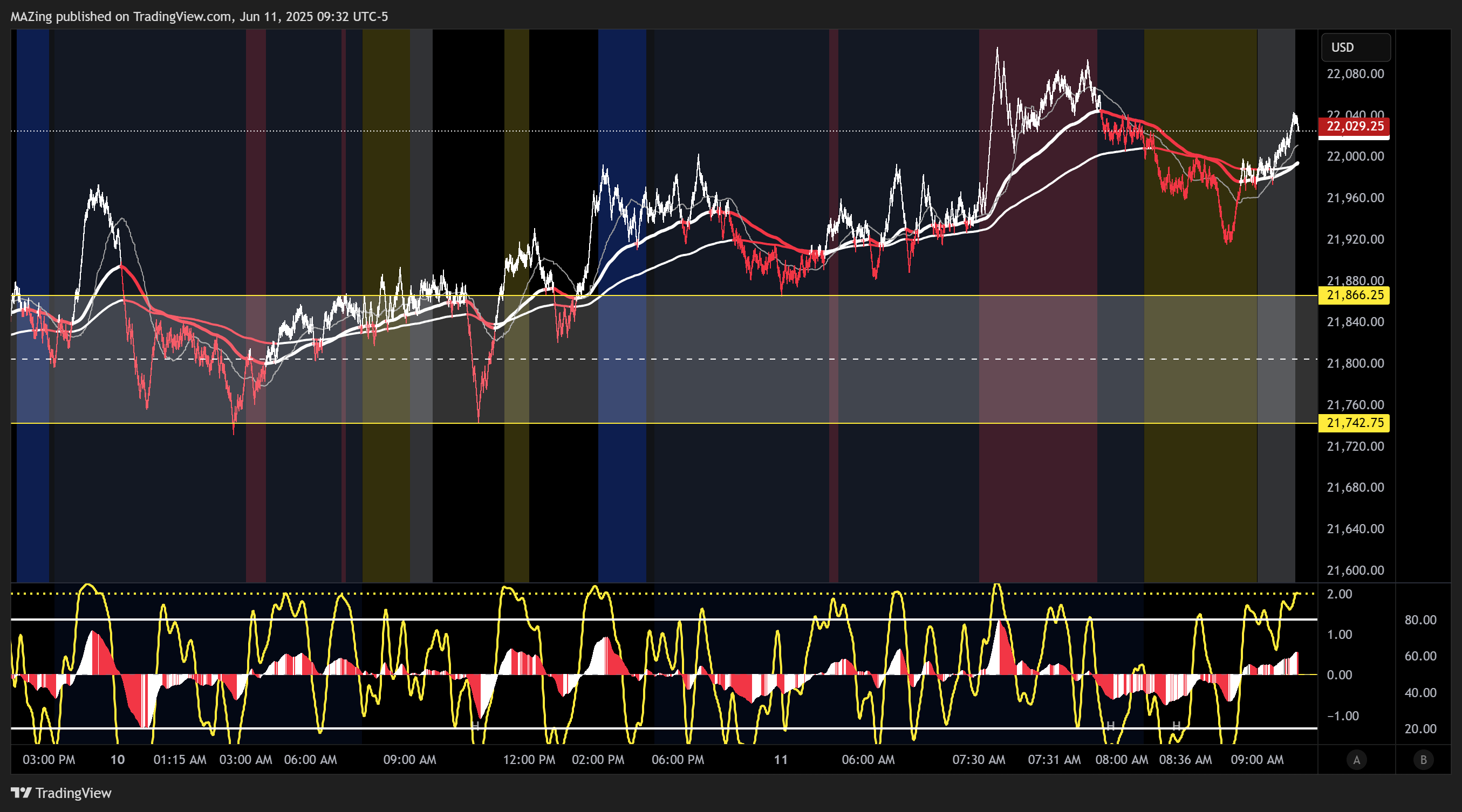This screenshot has width=1462, height=812.
Task: Click the 03:00 AM time label
Action: [246, 759]
